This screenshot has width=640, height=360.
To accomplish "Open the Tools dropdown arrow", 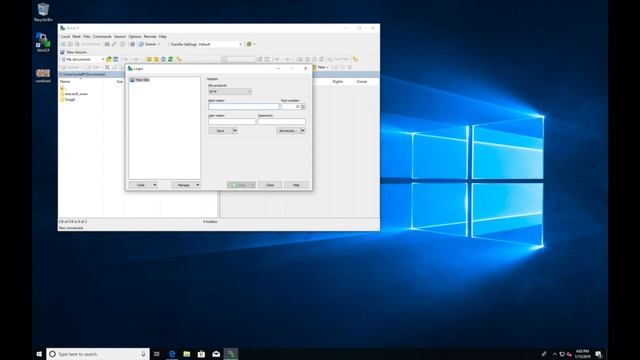I will (155, 185).
